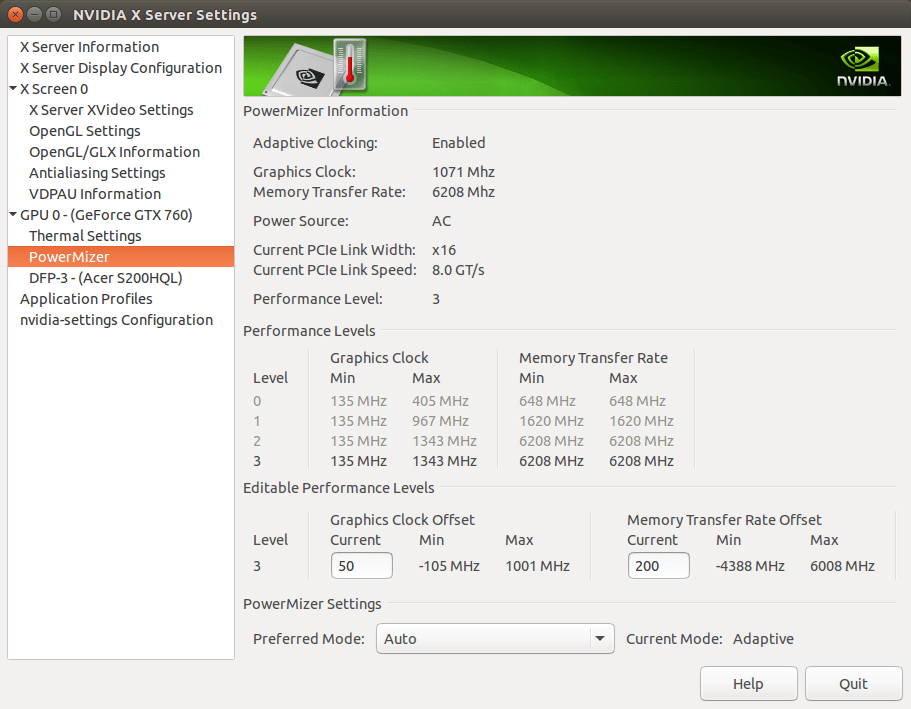Click the Quit button
The image size is (911, 709).
pos(853,683)
